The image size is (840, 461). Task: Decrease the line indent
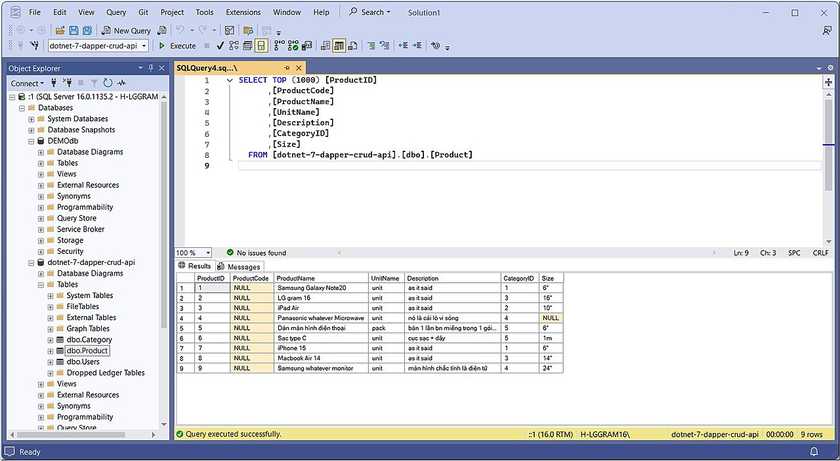tap(403, 46)
